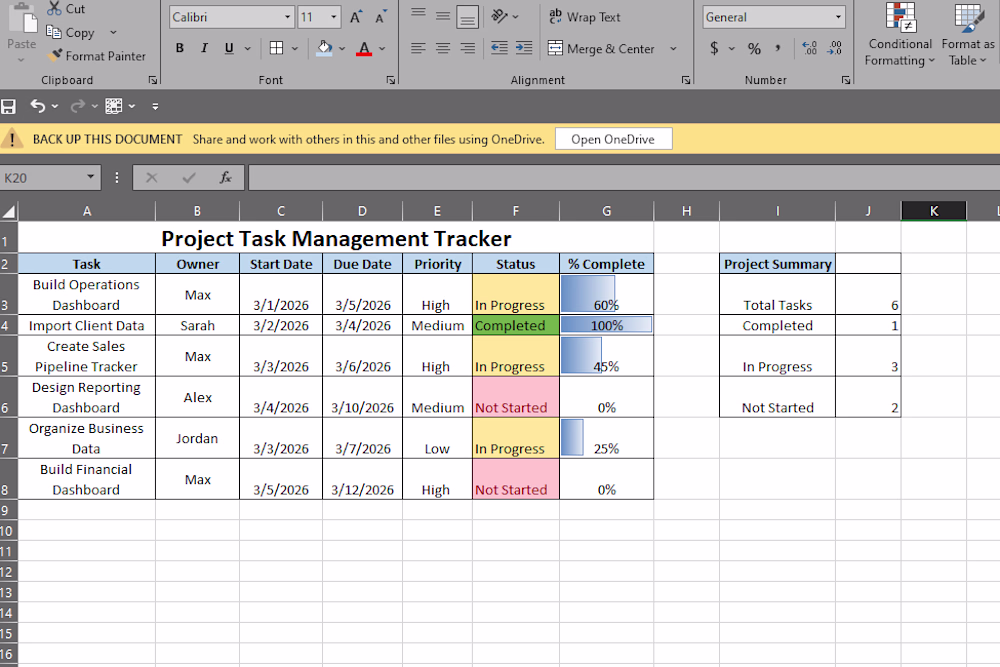Decrease font size with small A
Viewport: 1000px width, 667px height.
[x=381, y=17]
